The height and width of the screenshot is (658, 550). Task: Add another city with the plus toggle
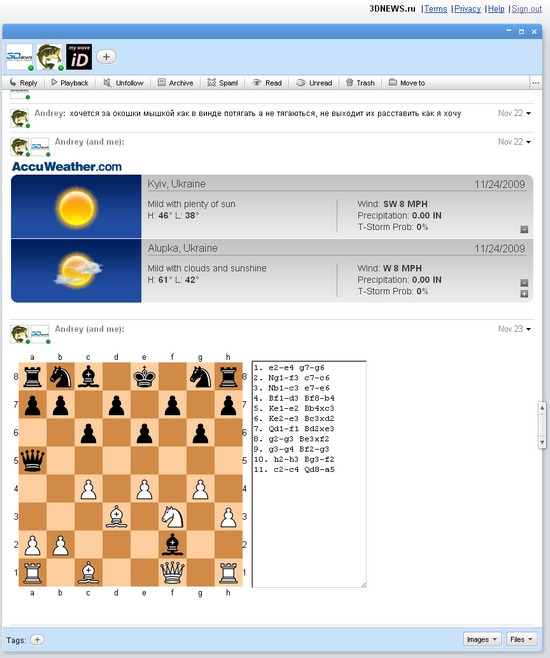(524, 294)
